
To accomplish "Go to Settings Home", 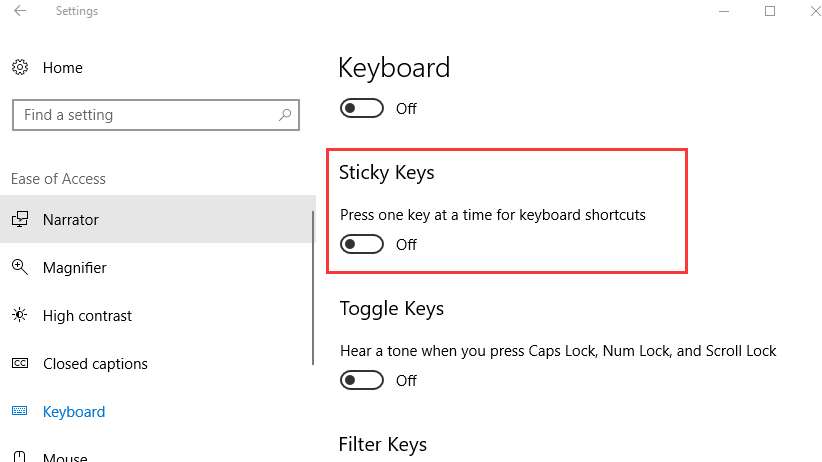I will [x=63, y=68].
